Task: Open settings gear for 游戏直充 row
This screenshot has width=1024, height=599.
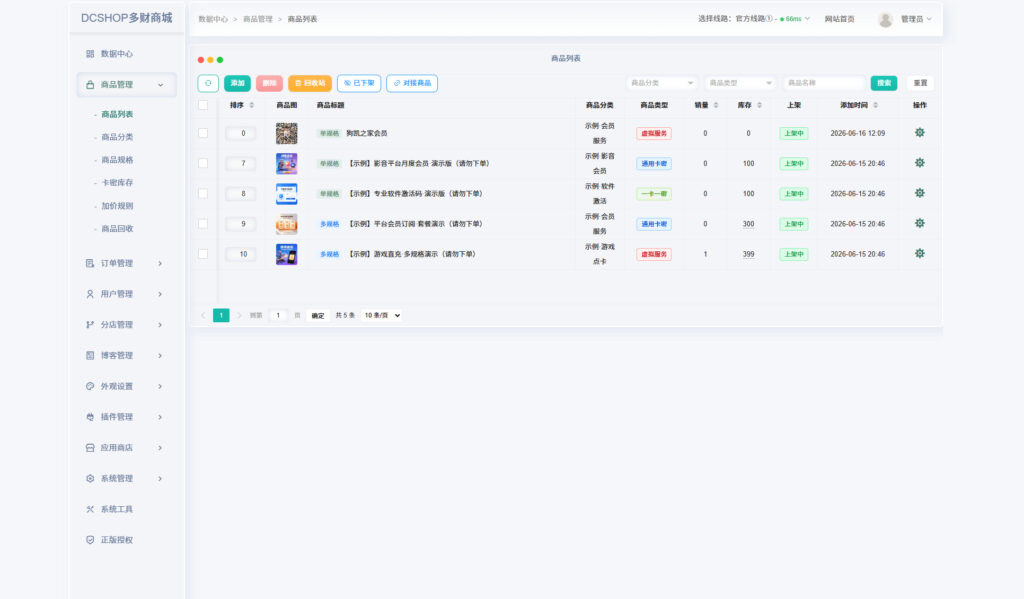Action: pos(920,253)
